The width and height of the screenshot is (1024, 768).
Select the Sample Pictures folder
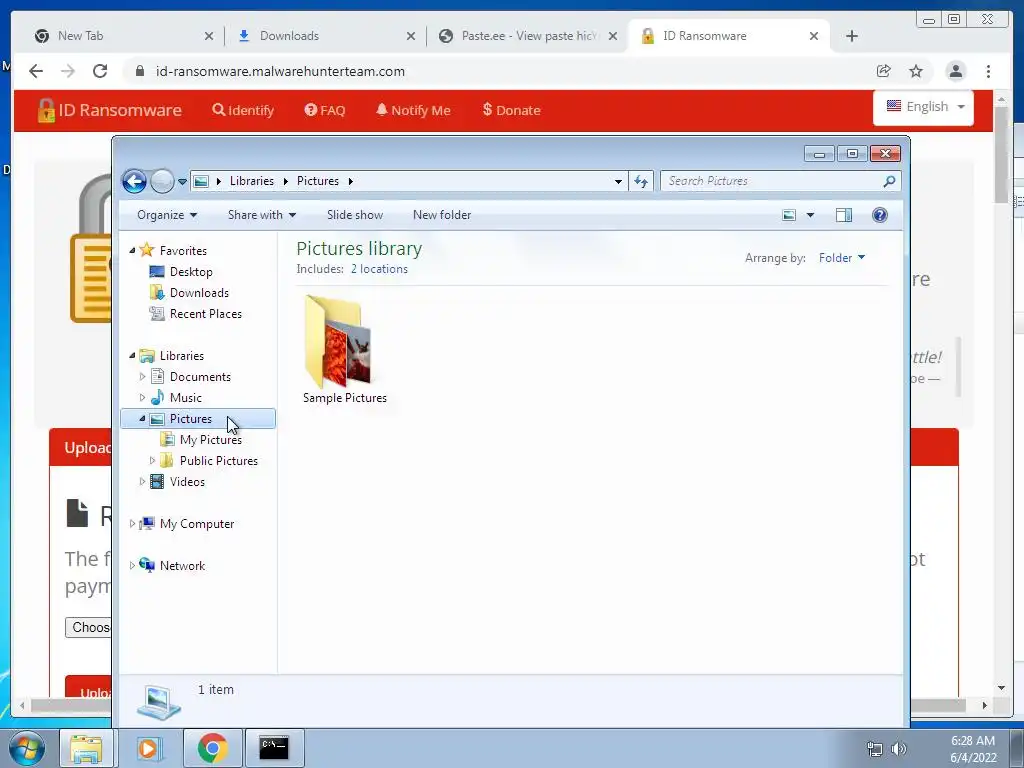(x=344, y=349)
